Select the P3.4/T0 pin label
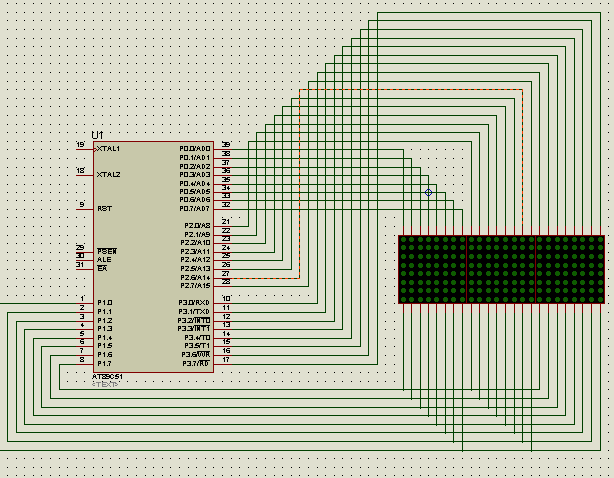Image resolution: width=614 pixels, height=478 pixels. (x=197, y=337)
